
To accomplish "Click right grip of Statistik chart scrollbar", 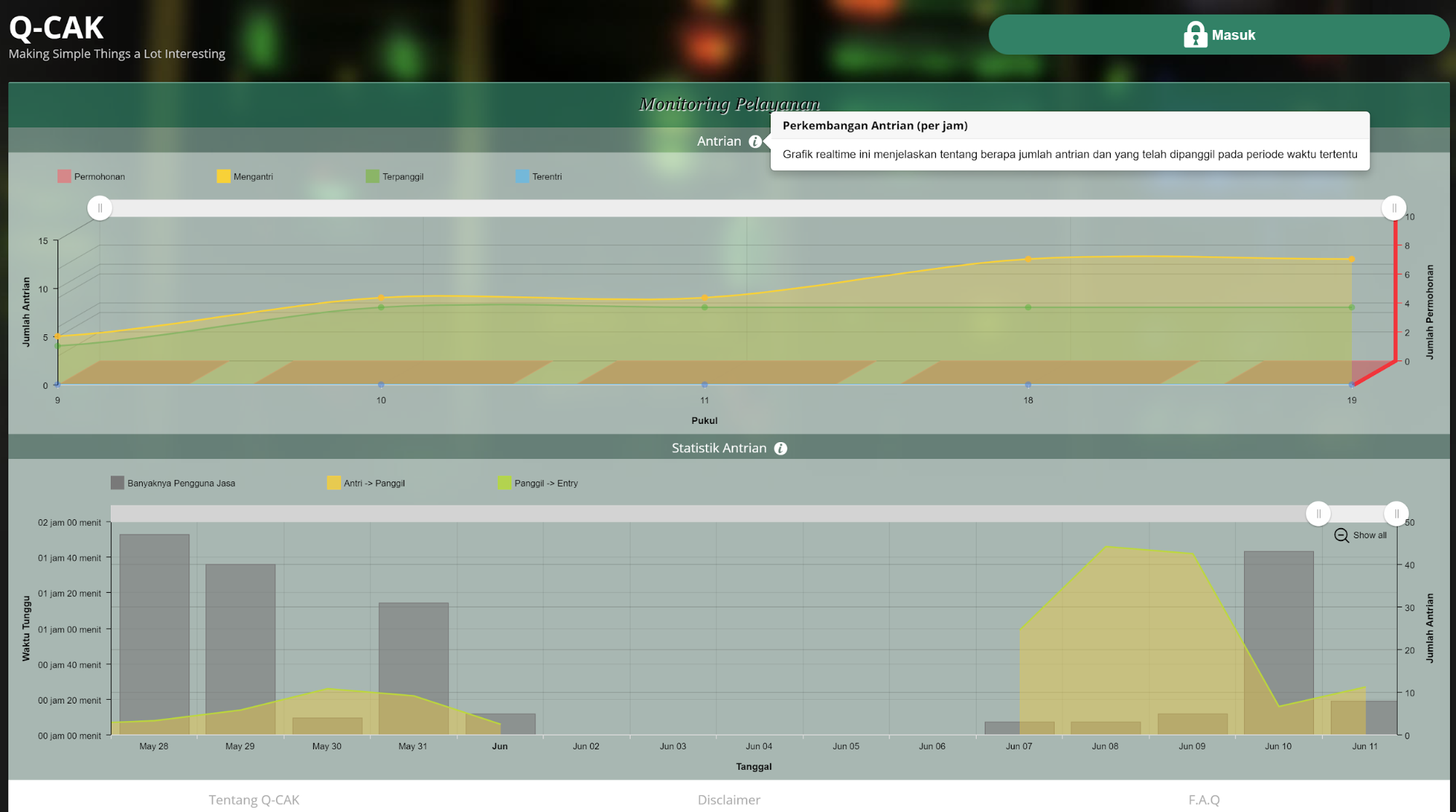I will 1396,513.
